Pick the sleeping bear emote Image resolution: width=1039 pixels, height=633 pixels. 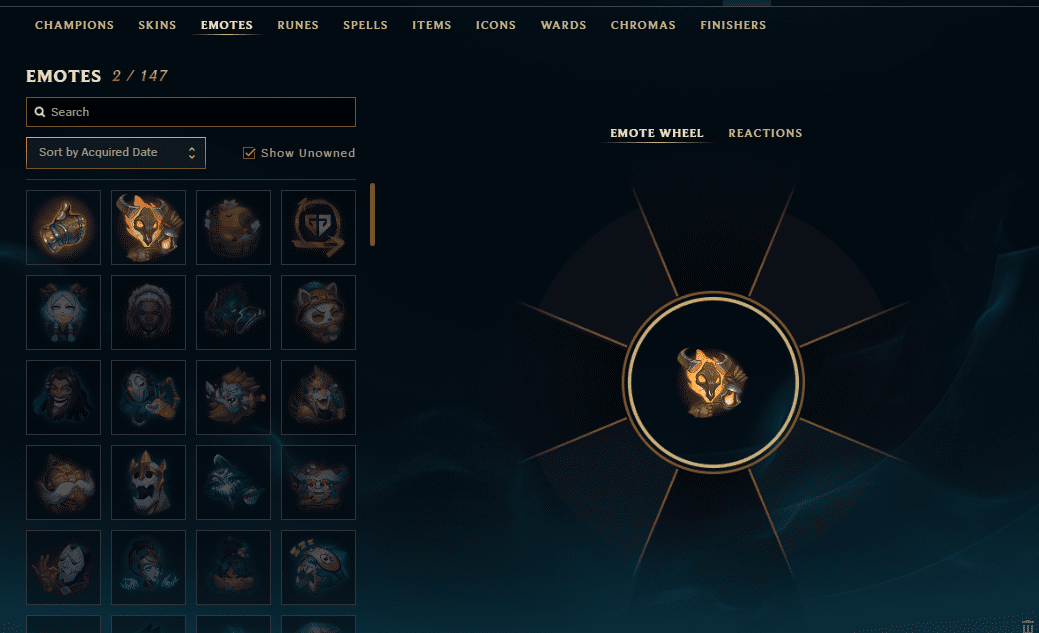[x=233, y=227]
